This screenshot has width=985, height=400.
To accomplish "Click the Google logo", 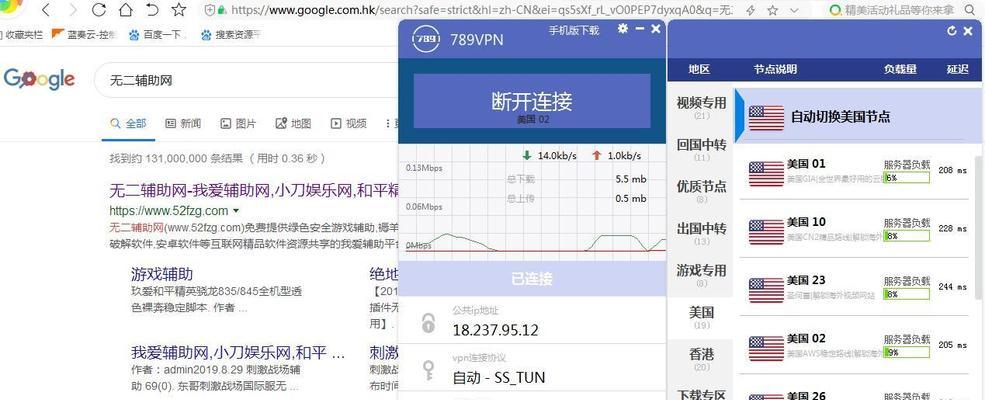I will pos(39,79).
